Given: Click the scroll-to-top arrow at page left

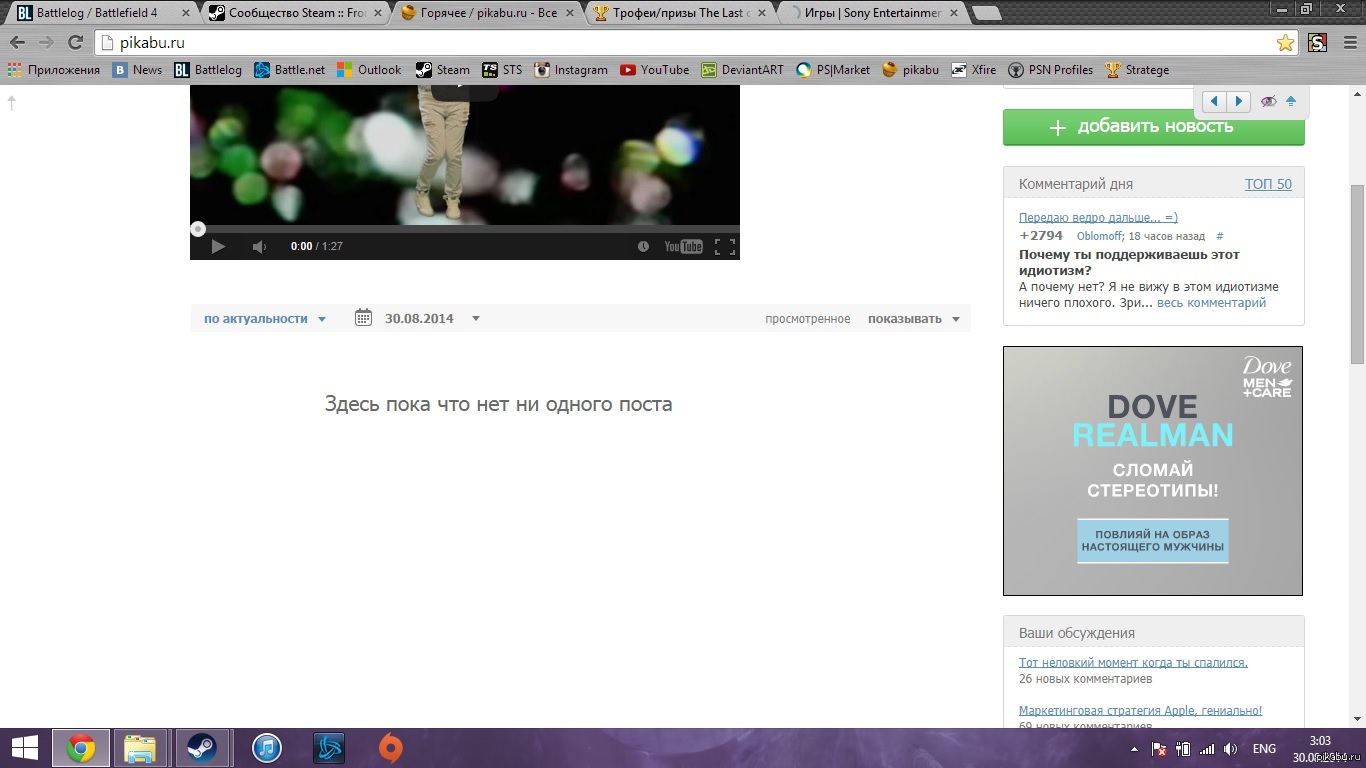Looking at the screenshot, I should 12,102.
